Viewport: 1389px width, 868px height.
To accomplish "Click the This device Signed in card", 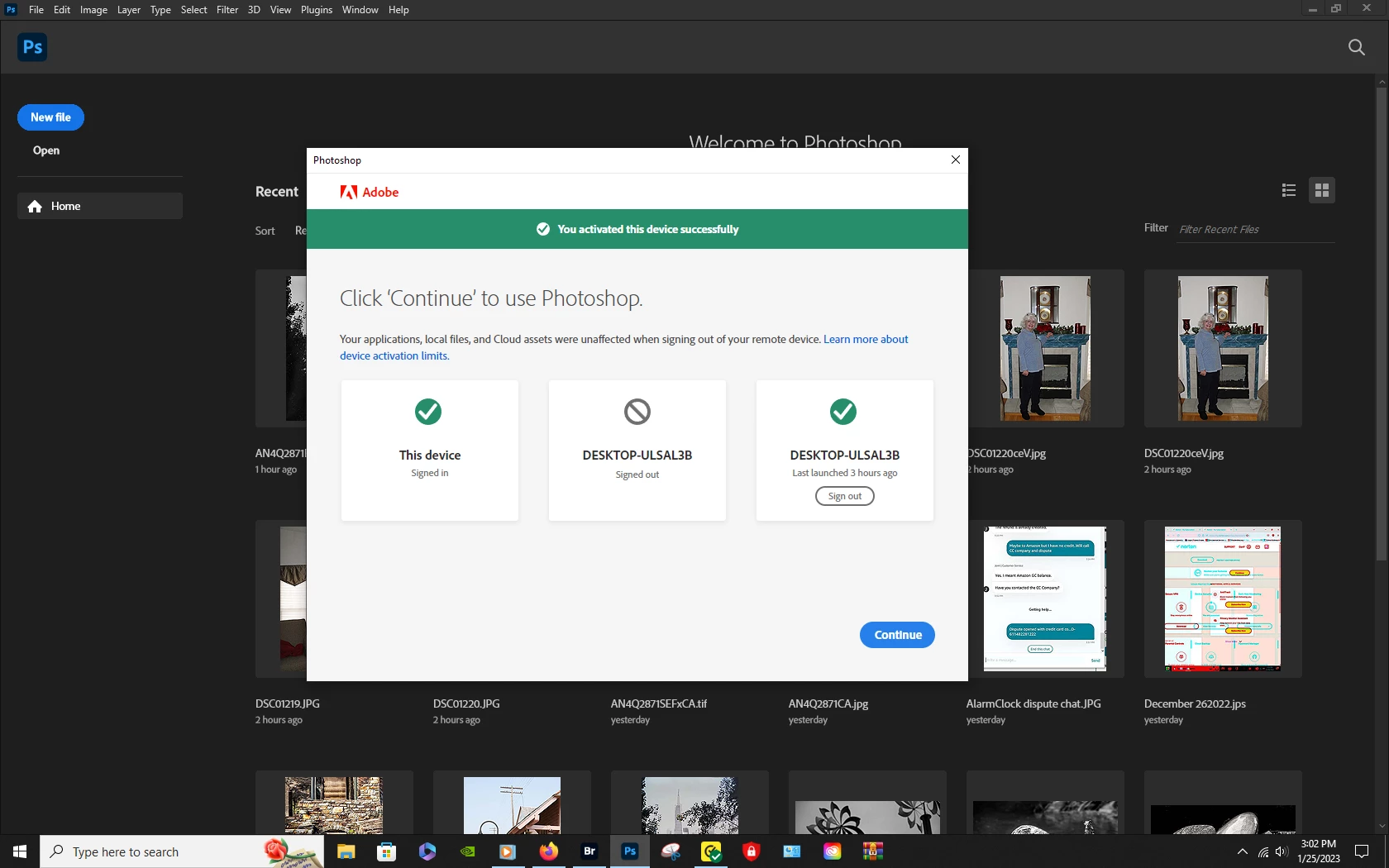I will pyautogui.click(x=430, y=451).
